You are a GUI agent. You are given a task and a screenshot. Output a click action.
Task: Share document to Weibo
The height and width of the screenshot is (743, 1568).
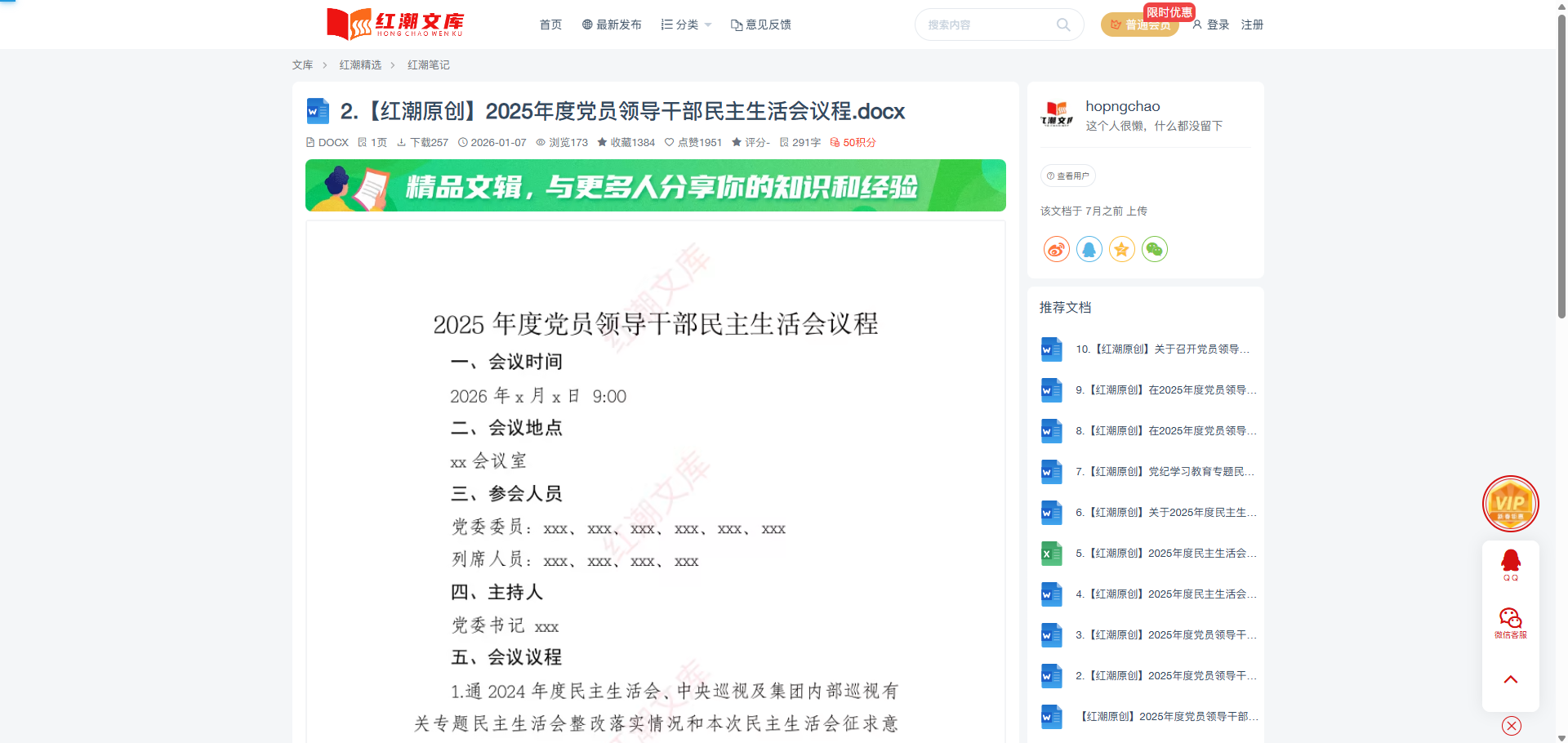point(1056,249)
